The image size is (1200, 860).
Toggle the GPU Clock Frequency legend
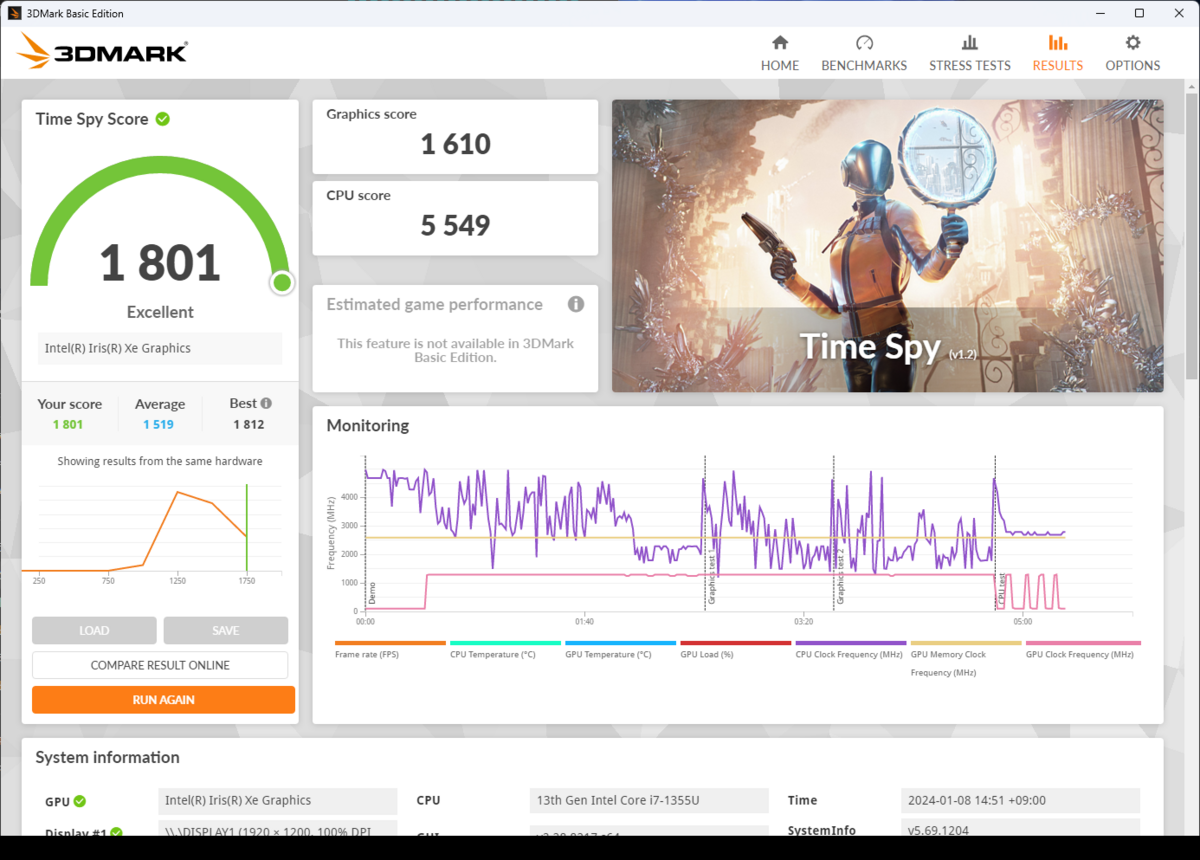pyautogui.click(x=1082, y=650)
